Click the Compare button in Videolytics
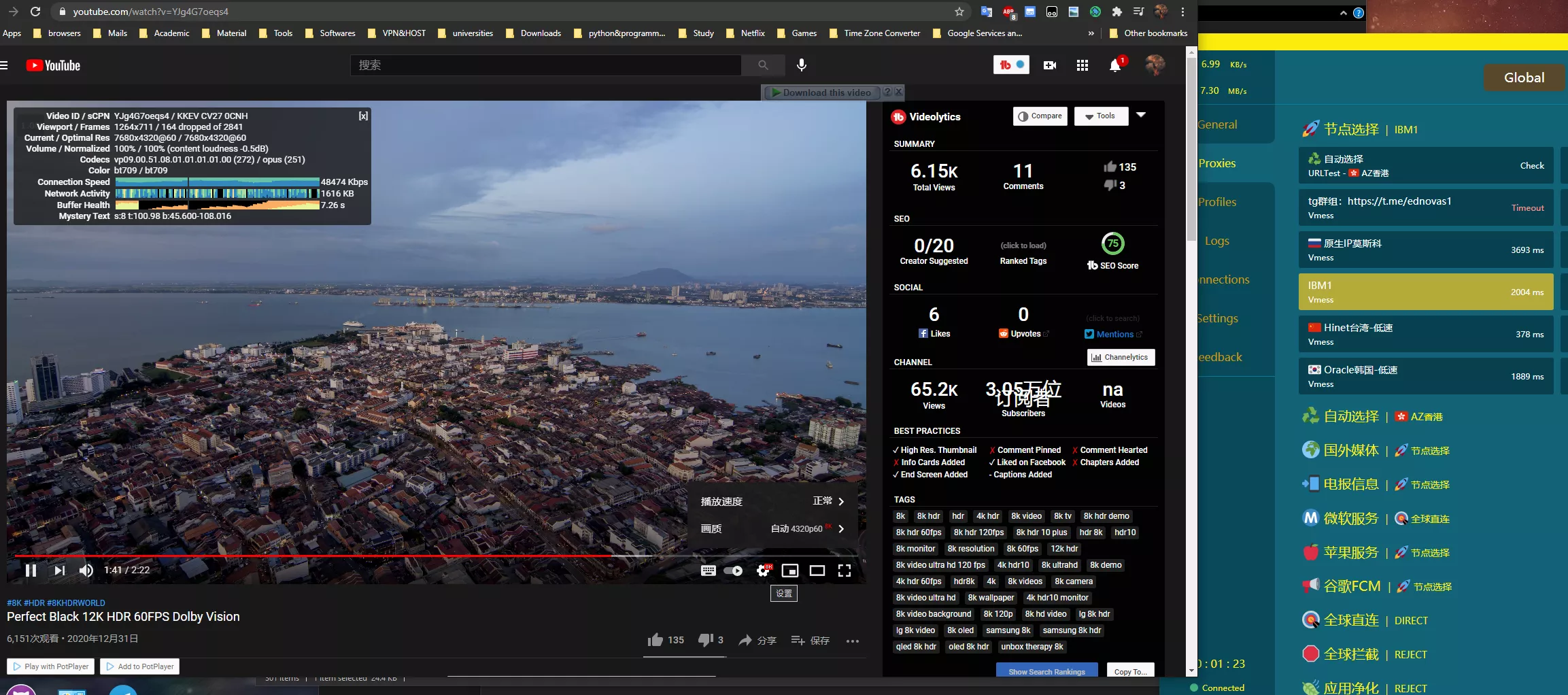The image size is (1568, 695). point(1040,116)
